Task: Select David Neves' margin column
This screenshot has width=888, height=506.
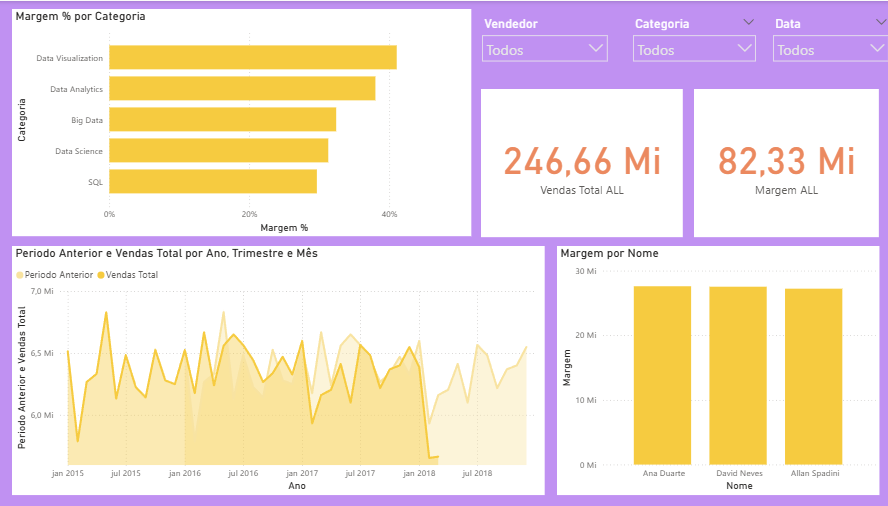Action: pyautogui.click(x=738, y=376)
